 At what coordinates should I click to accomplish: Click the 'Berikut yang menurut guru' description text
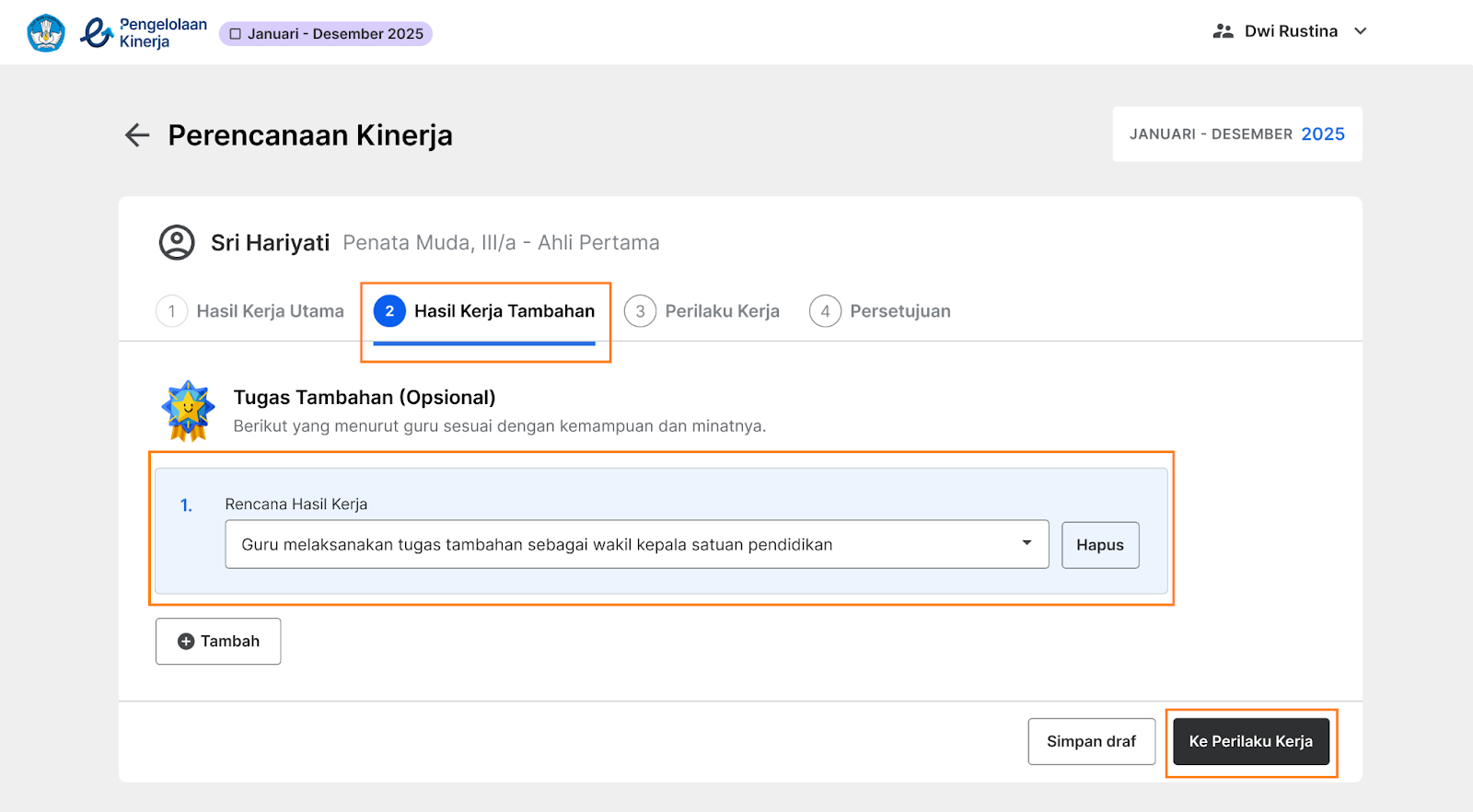pos(499,426)
